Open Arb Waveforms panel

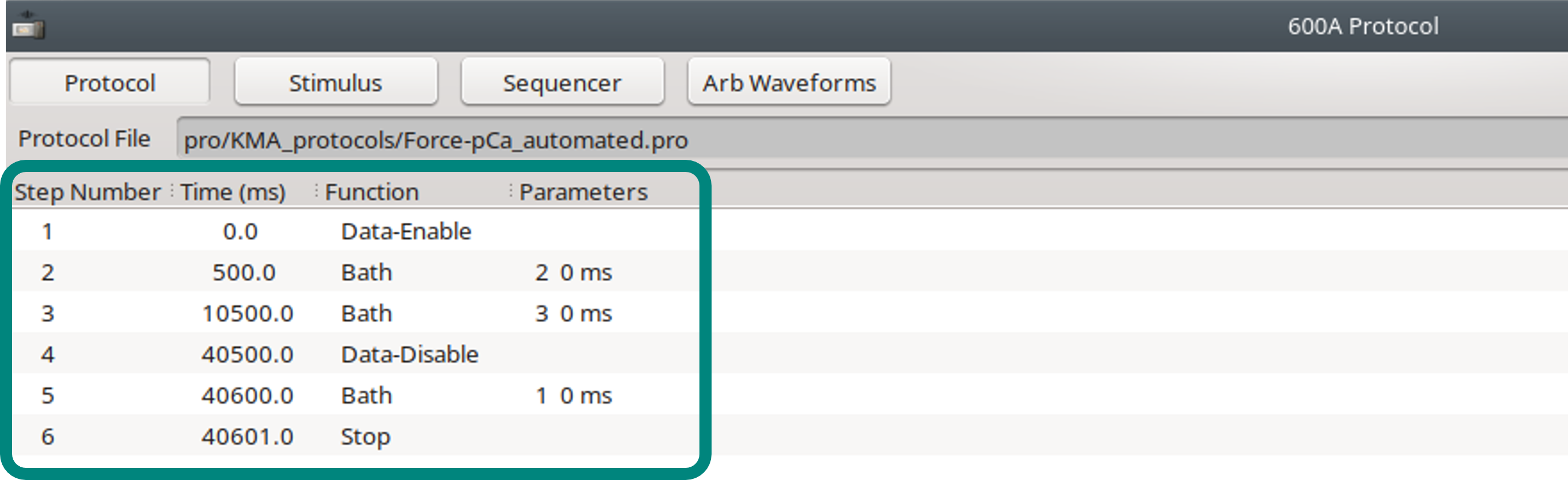coord(789,82)
